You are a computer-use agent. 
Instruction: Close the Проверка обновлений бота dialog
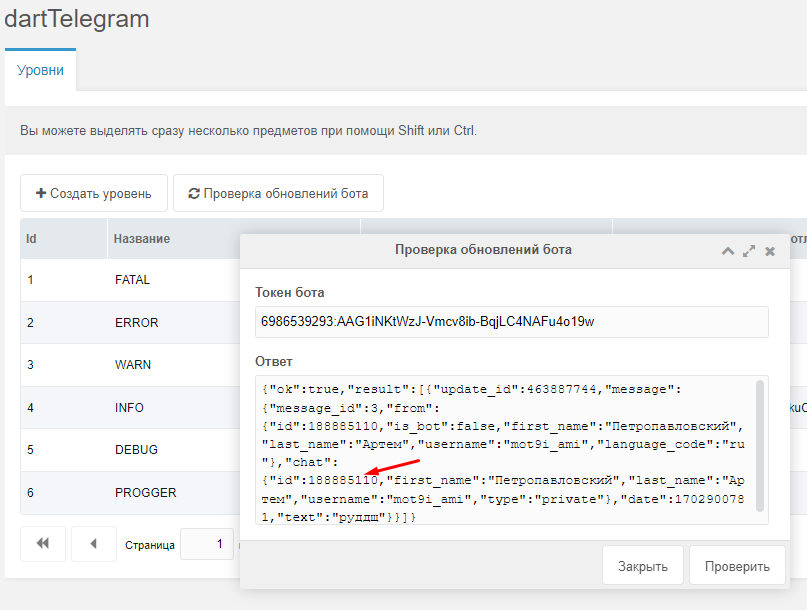[770, 251]
